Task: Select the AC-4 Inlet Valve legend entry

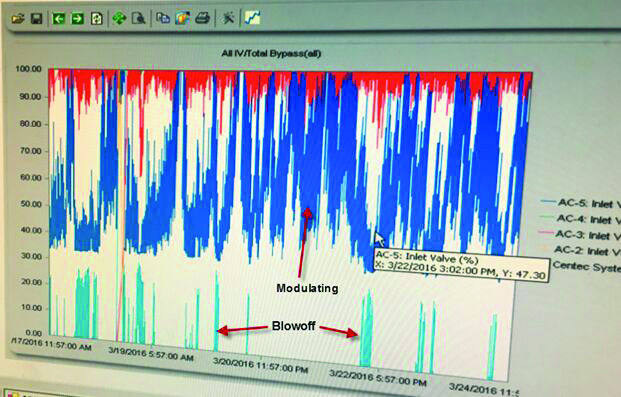Action: (x=580, y=219)
